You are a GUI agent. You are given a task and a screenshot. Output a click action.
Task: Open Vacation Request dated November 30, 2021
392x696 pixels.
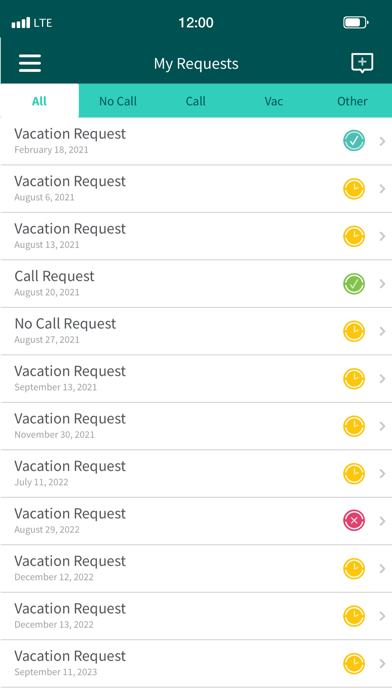tap(196, 426)
